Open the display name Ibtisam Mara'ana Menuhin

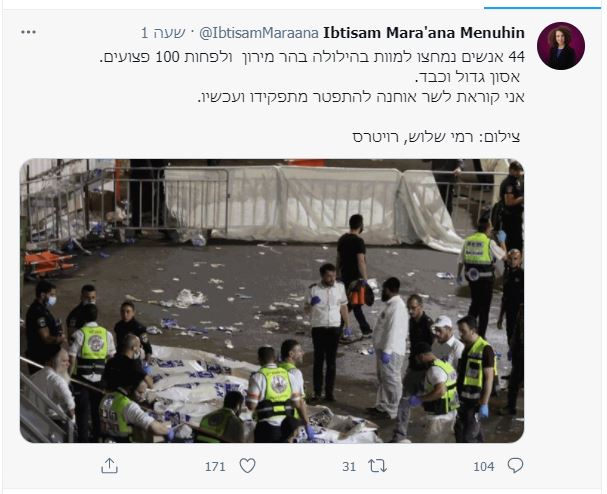(424, 33)
